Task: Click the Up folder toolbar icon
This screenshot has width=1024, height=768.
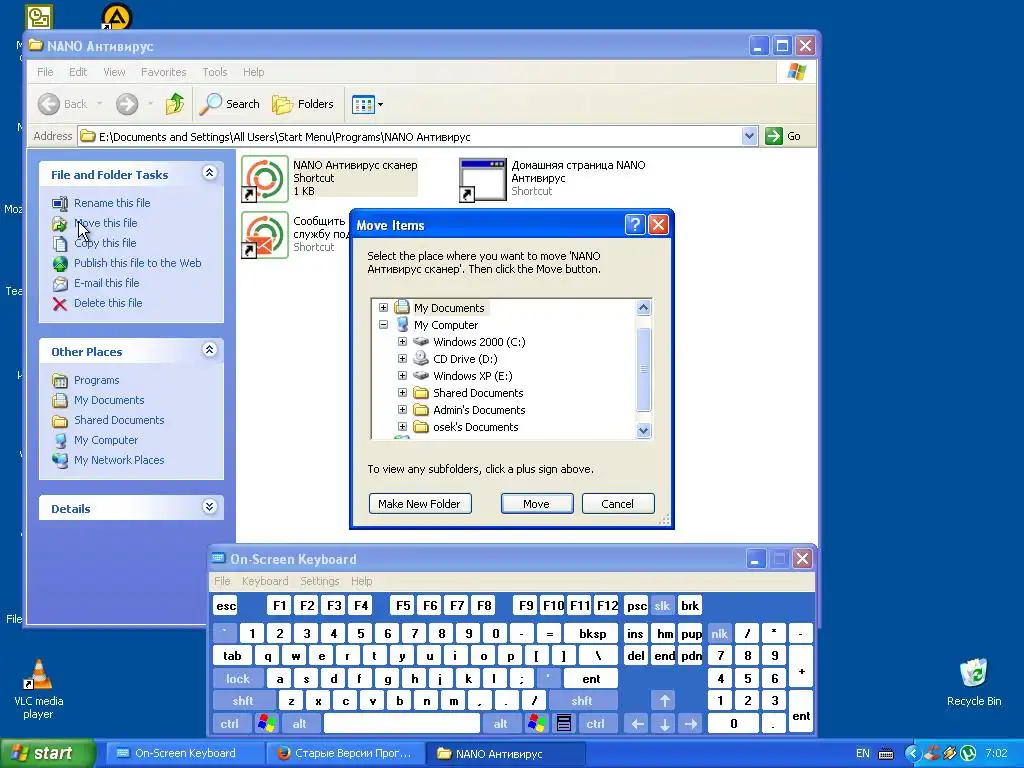Action: 174,104
